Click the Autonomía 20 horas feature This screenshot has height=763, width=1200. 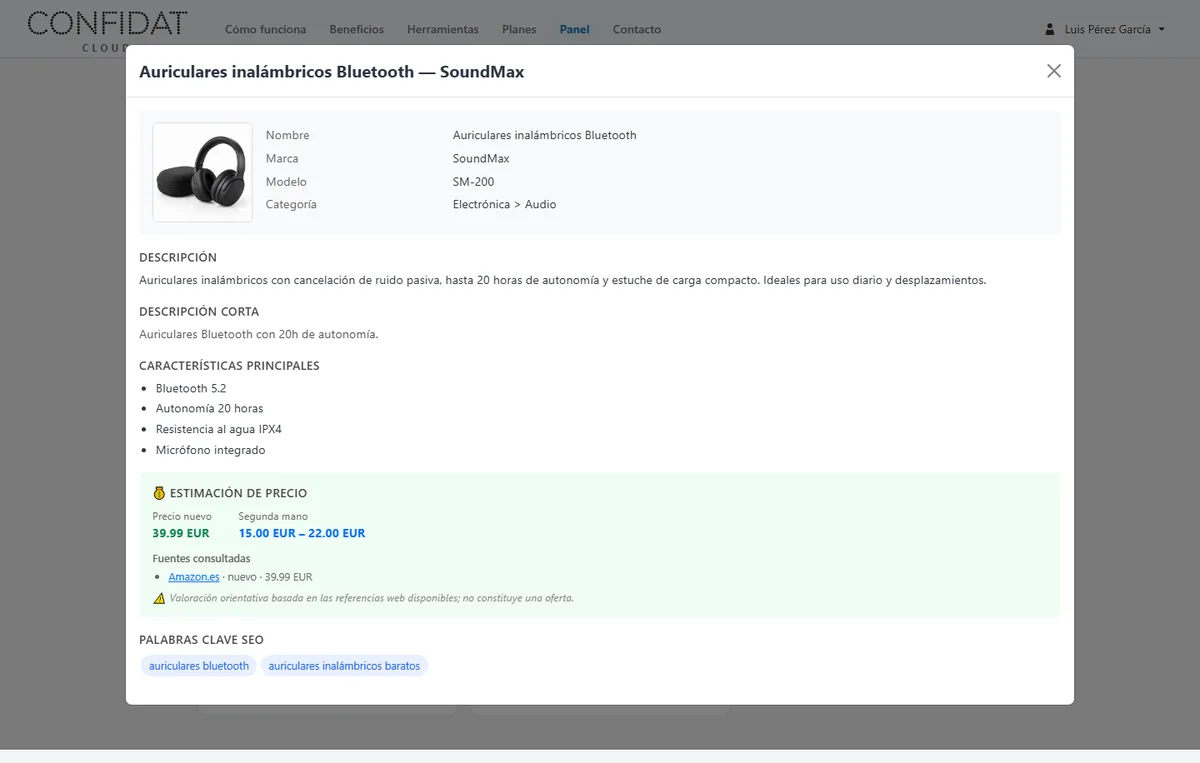coord(210,408)
